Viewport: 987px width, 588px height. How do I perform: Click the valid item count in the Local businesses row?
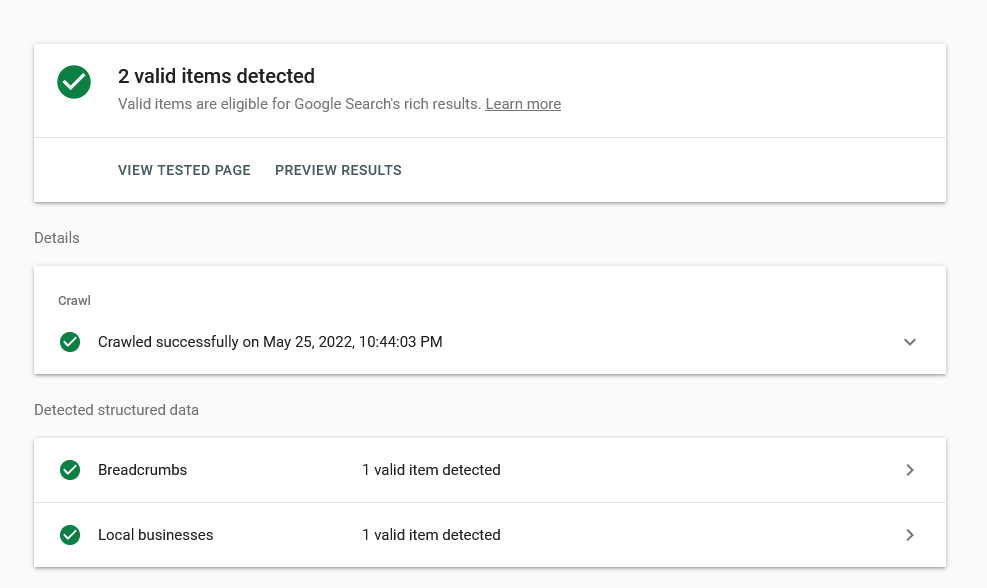(x=431, y=534)
